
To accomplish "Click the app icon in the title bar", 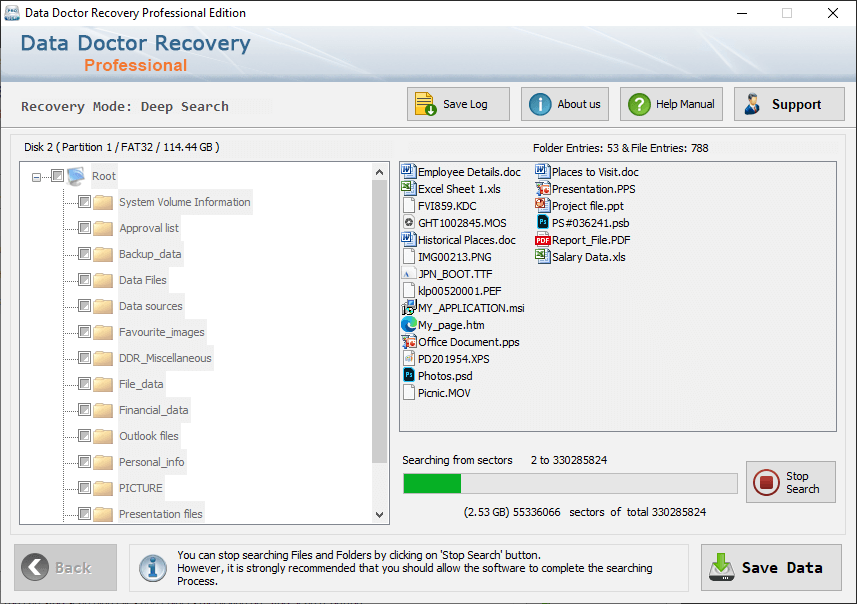I will pyautogui.click(x=11, y=13).
